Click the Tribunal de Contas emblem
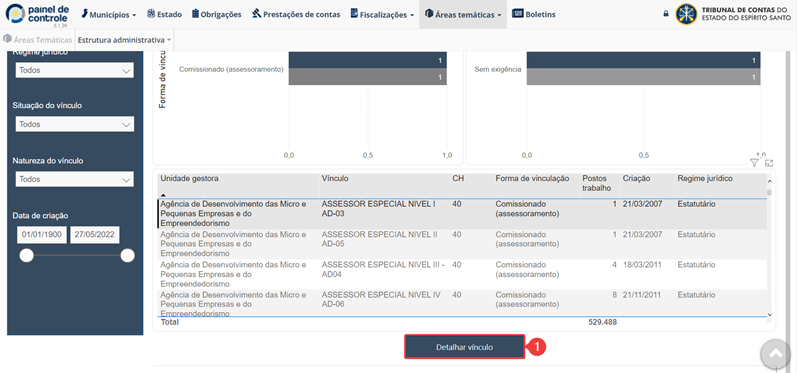Screen dimensions: 797x373 [x=686, y=14]
